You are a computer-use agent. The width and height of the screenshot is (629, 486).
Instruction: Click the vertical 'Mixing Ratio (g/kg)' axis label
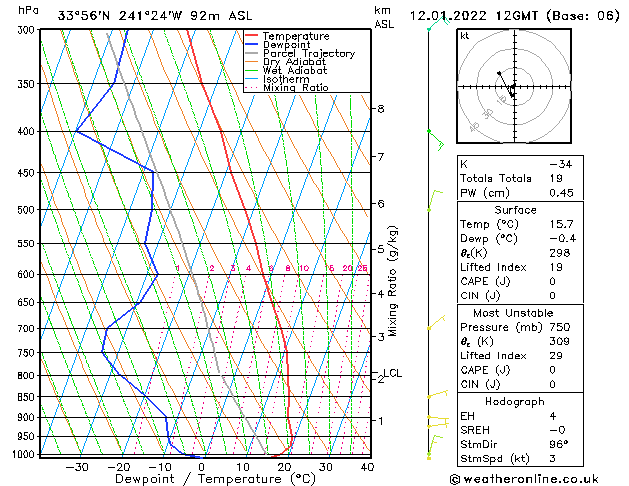(x=392, y=281)
